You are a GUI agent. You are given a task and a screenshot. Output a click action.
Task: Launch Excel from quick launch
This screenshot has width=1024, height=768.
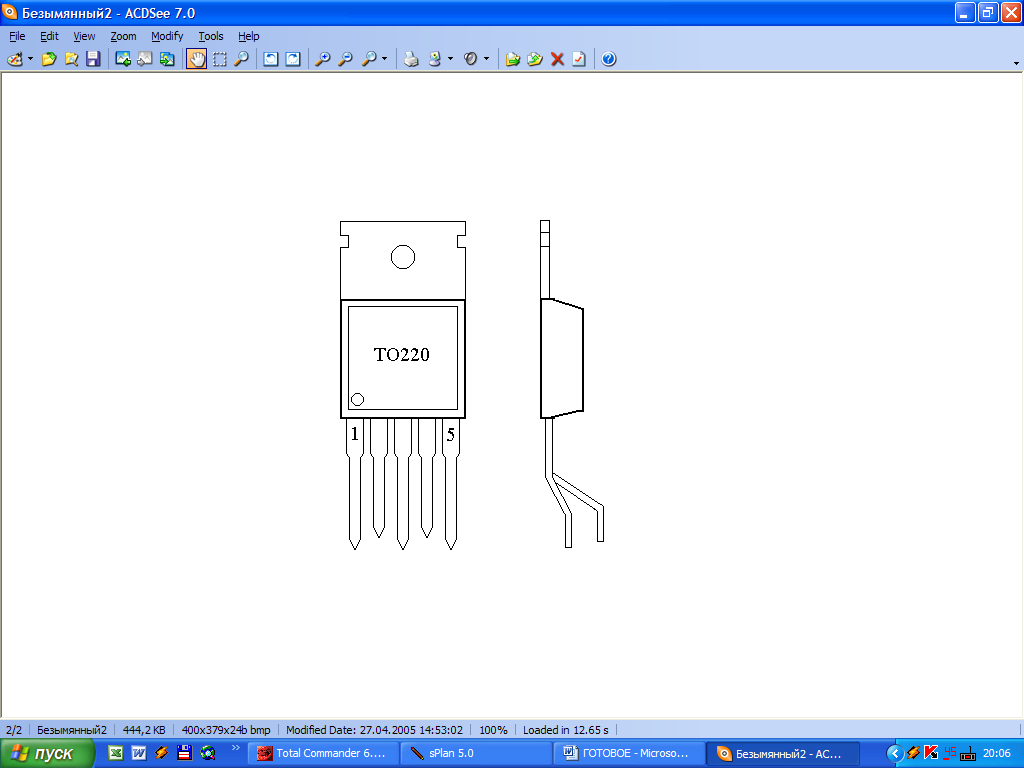(x=116, y=753)
